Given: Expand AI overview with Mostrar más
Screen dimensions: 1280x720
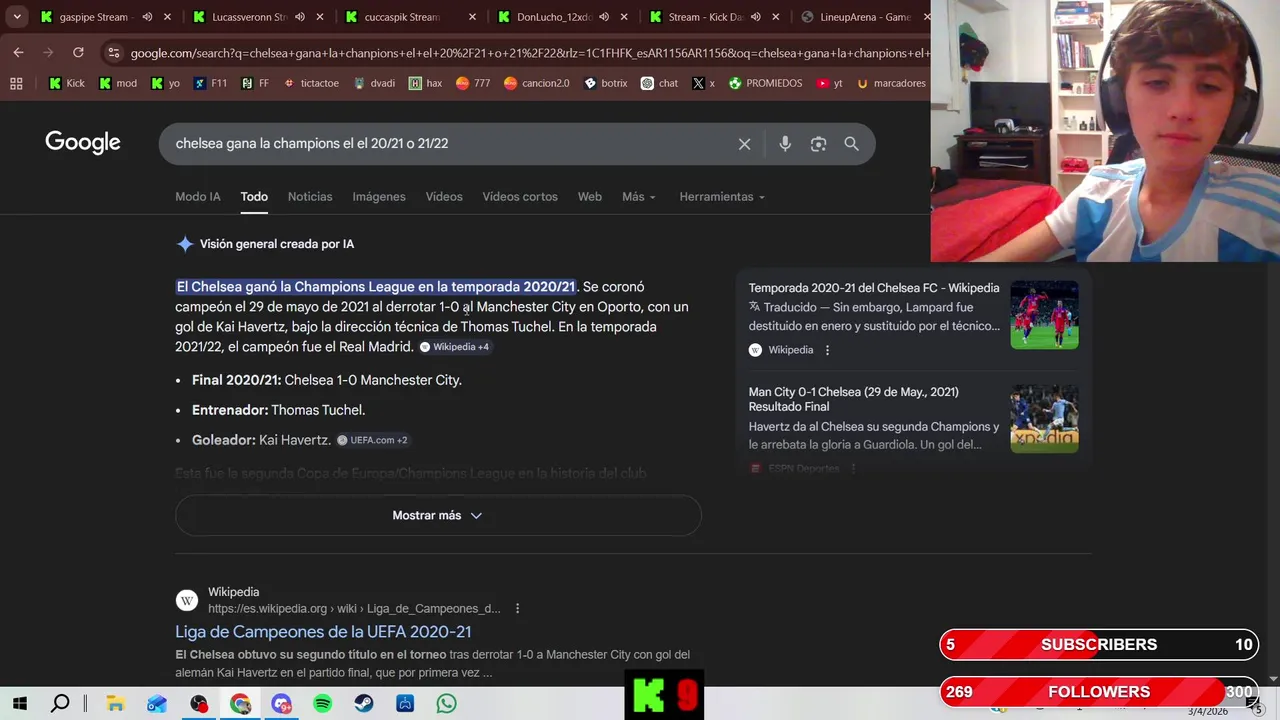Looking at the screenshot, I should coord(438,515).
